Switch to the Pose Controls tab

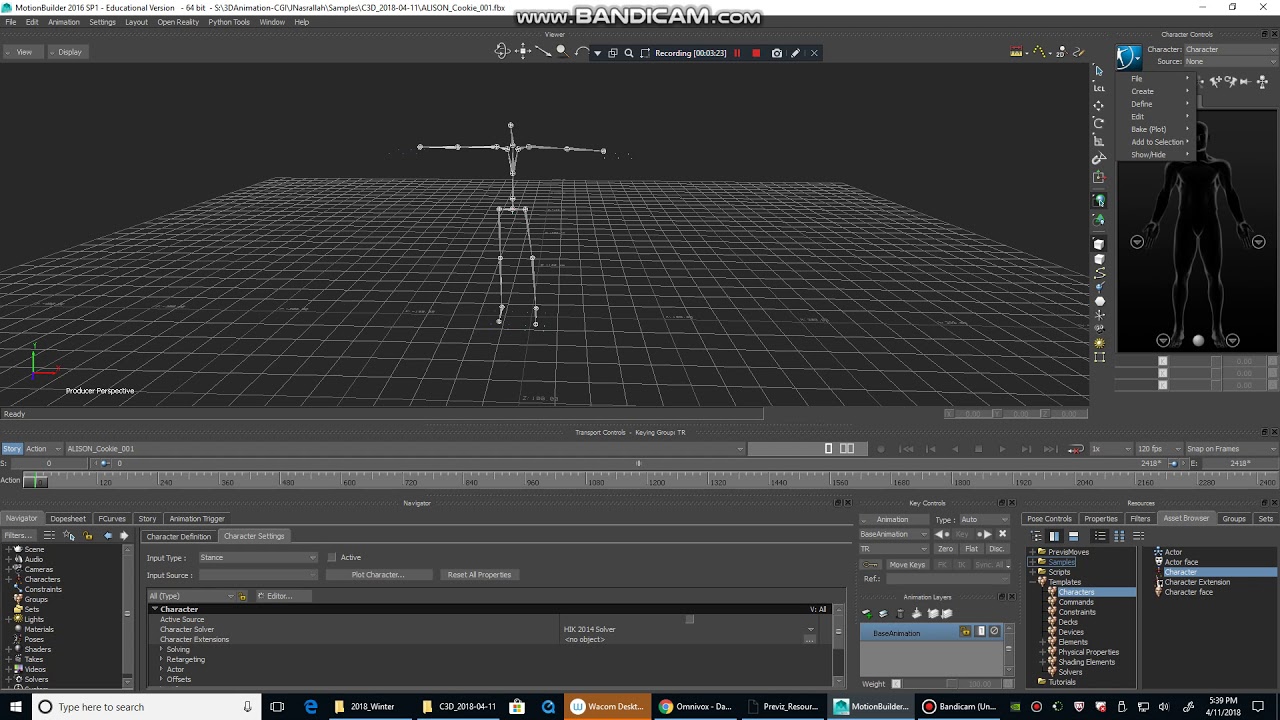click(1049, 518)
